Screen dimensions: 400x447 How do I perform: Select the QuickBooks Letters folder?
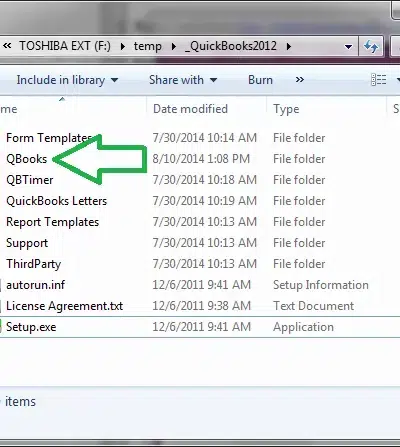(57, 201)
